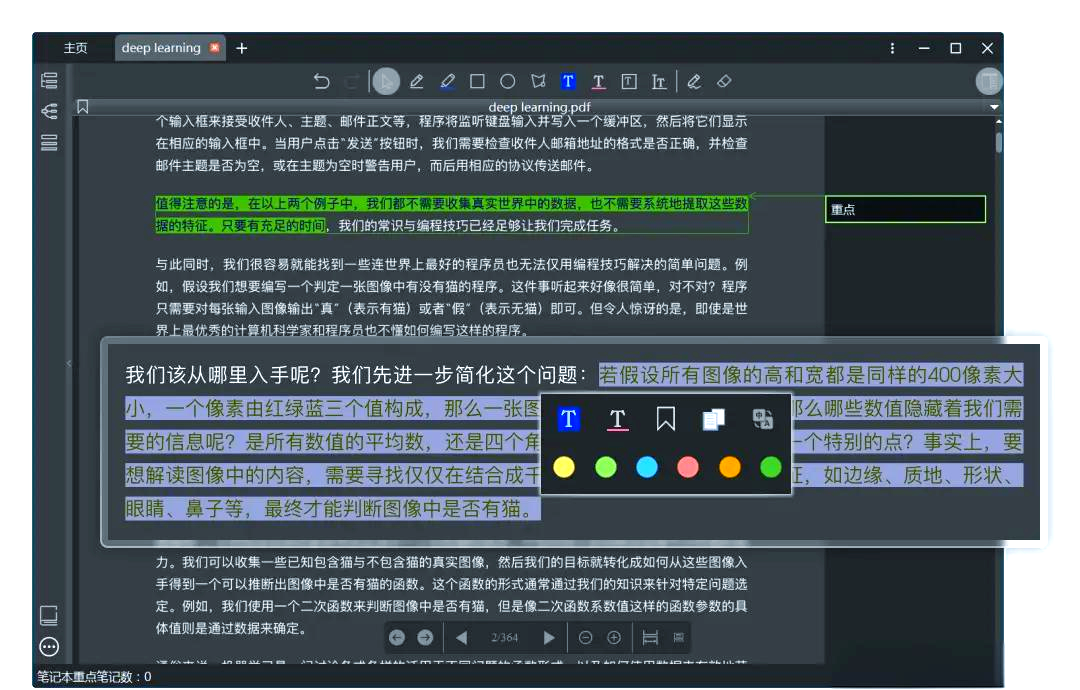Select the eraser tool
The width and height of the screenshot is (1080, 690).
[x=723, y=81]
